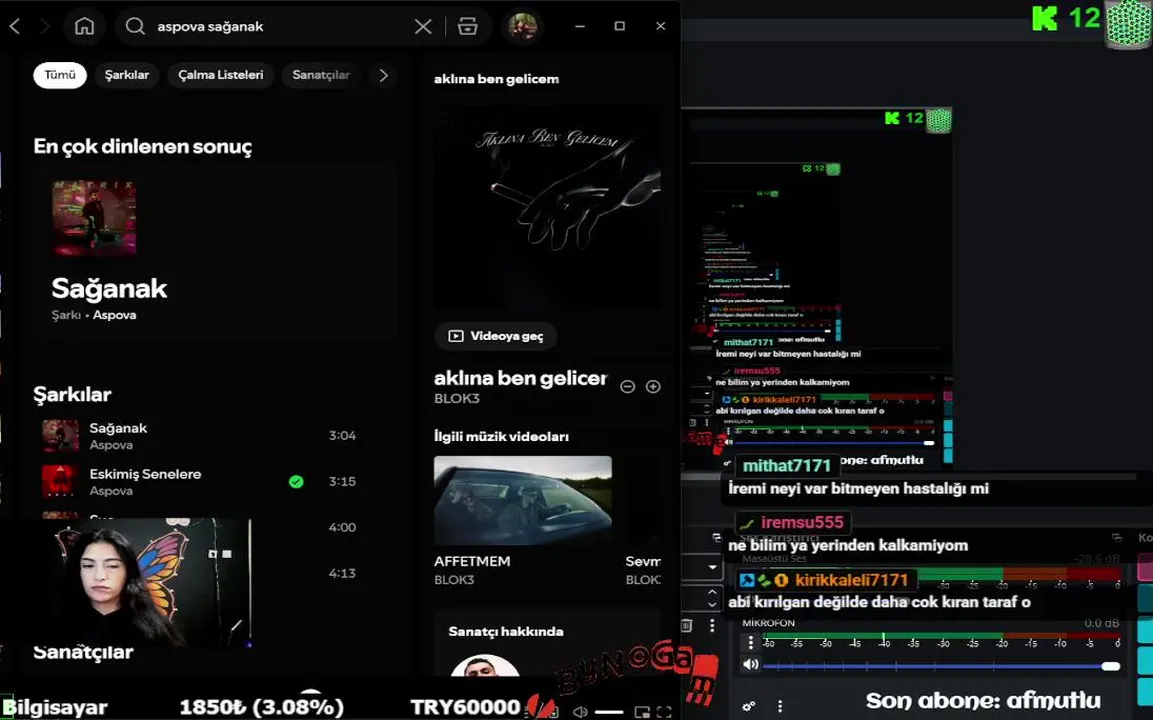This screenshot has width=1153, height=720.
Task: Clear the search text with X
Action: coord(423,26)
